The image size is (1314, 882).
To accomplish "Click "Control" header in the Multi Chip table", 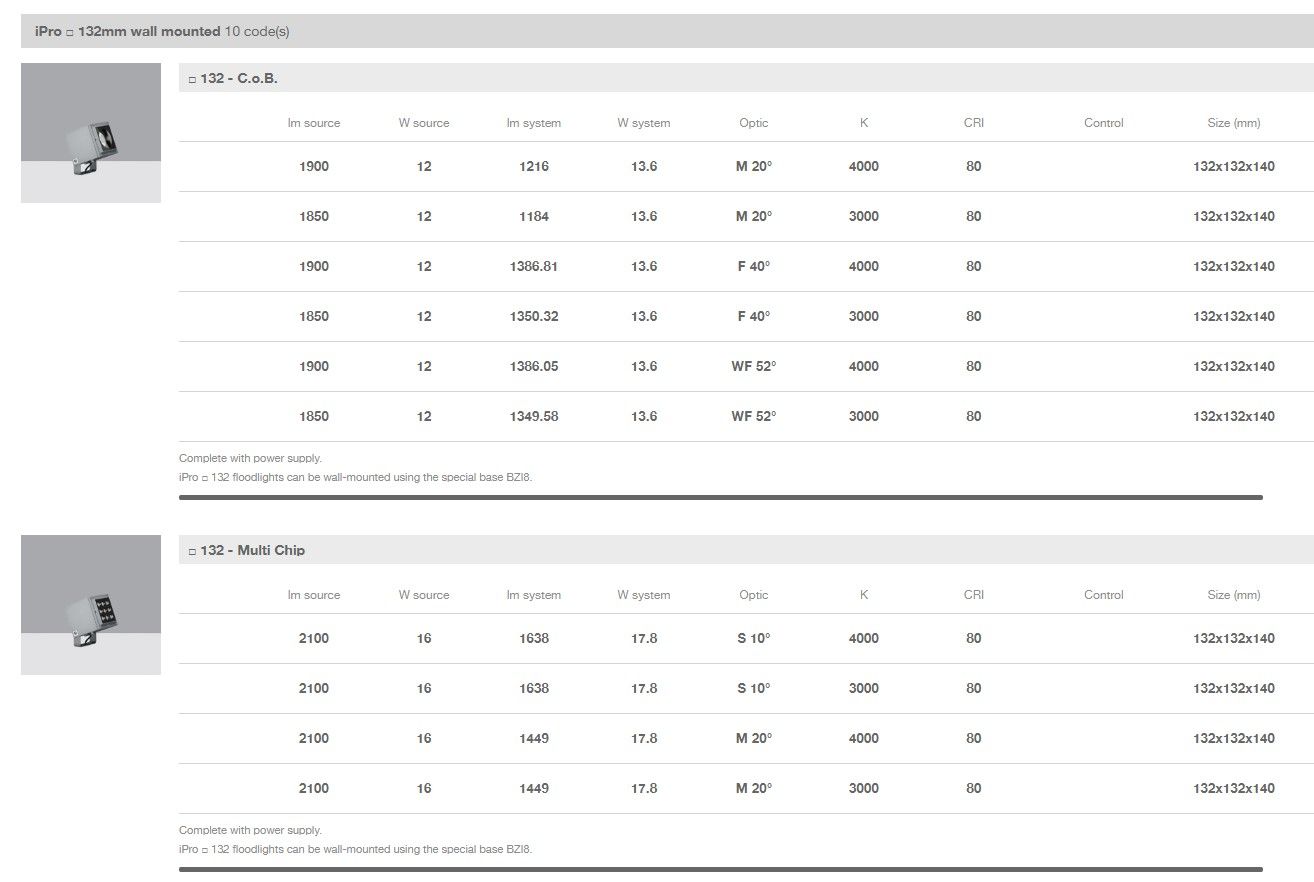I will click(1104, 595).
